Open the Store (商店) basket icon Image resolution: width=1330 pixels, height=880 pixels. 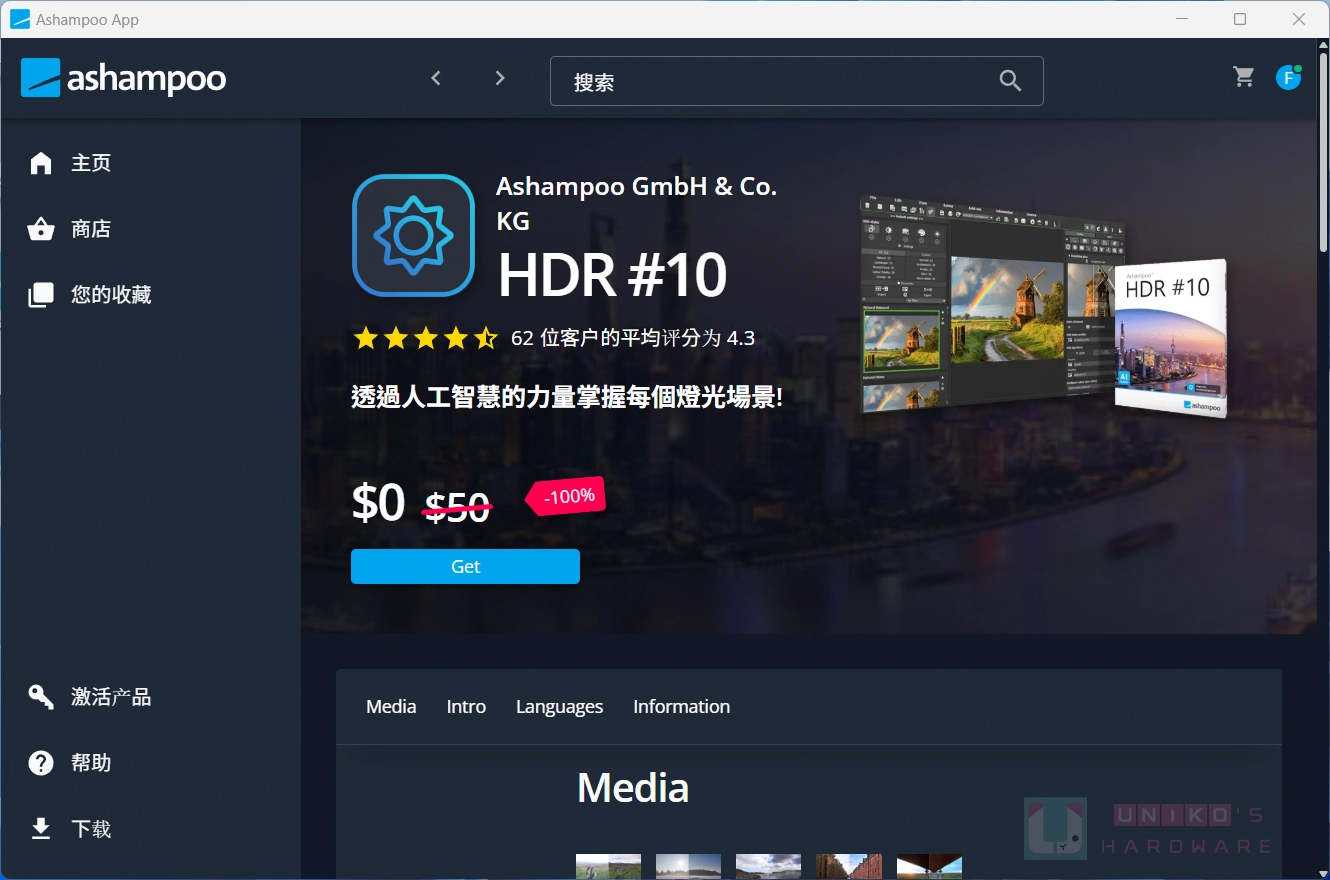[41, 229]
